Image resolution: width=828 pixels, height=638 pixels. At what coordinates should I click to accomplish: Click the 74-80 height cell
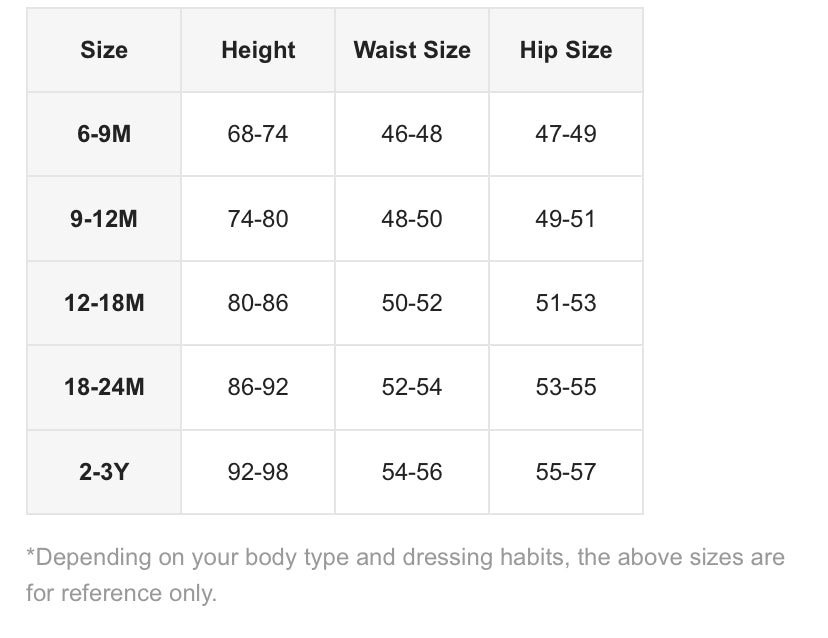point(258,219)
